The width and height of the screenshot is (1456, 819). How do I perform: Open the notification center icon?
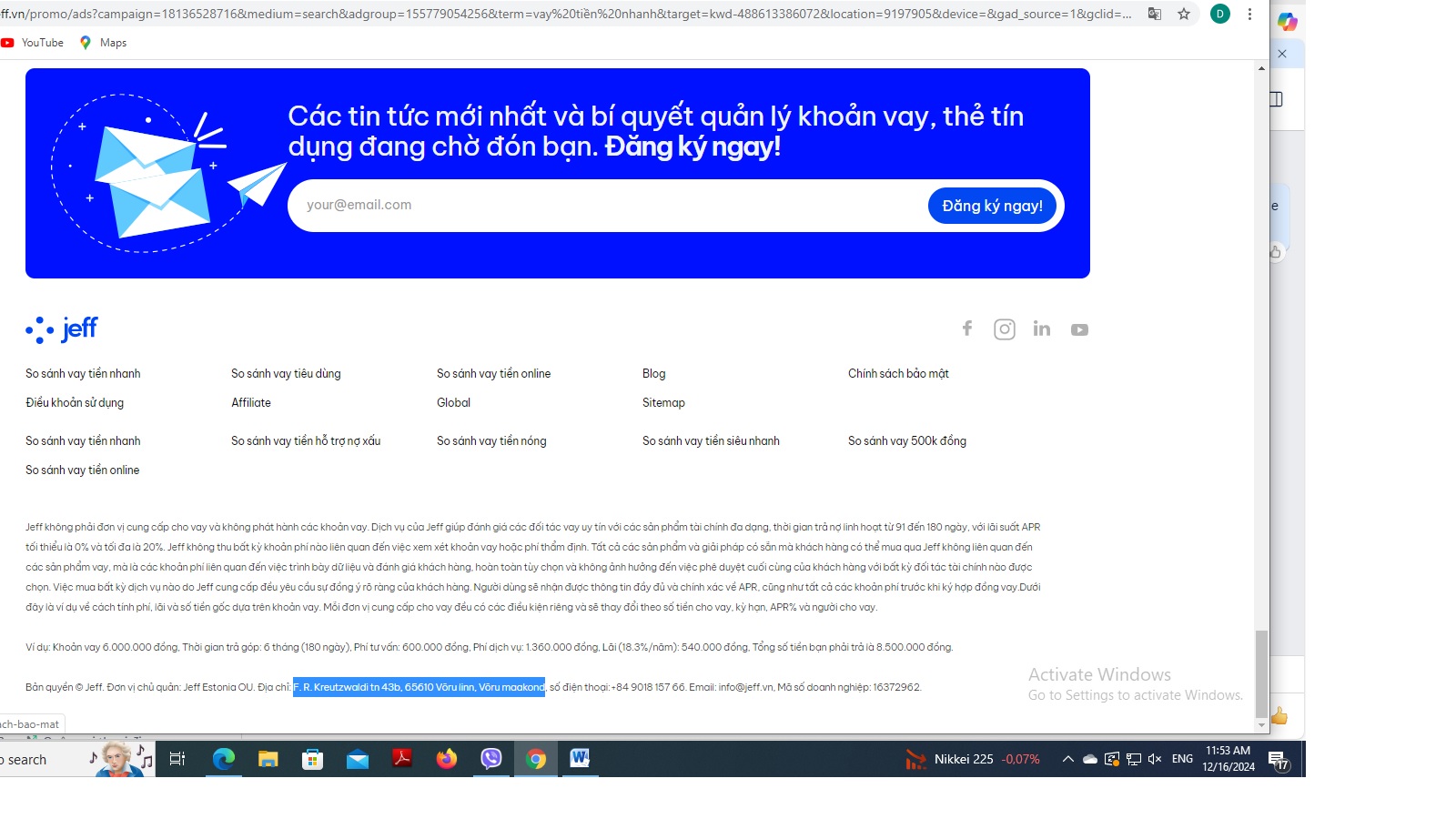1279,760
